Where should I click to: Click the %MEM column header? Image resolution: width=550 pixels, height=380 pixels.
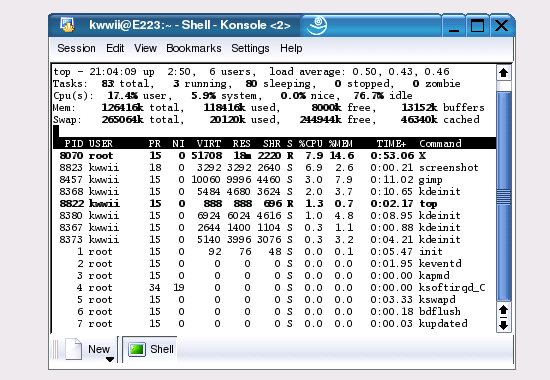341,144
